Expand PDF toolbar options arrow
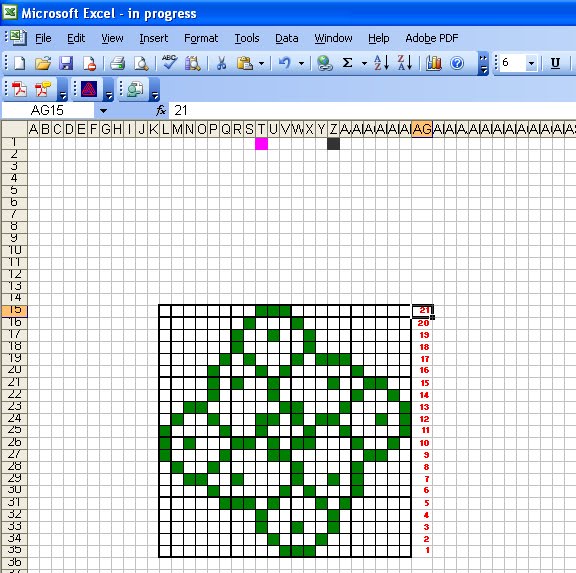 [63, 90]
